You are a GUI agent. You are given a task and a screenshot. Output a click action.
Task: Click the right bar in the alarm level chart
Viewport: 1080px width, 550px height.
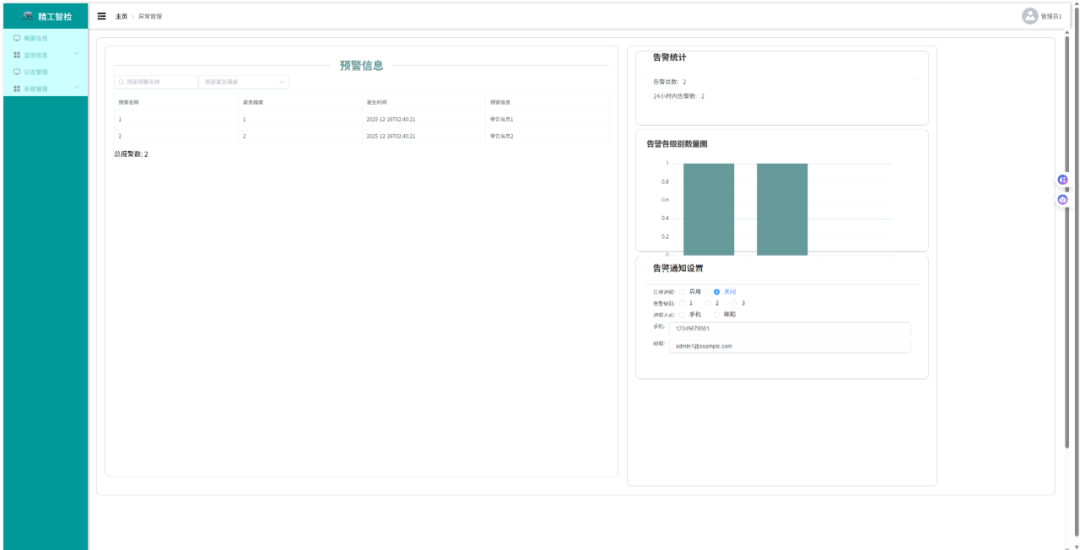click(x=782, y=209)
